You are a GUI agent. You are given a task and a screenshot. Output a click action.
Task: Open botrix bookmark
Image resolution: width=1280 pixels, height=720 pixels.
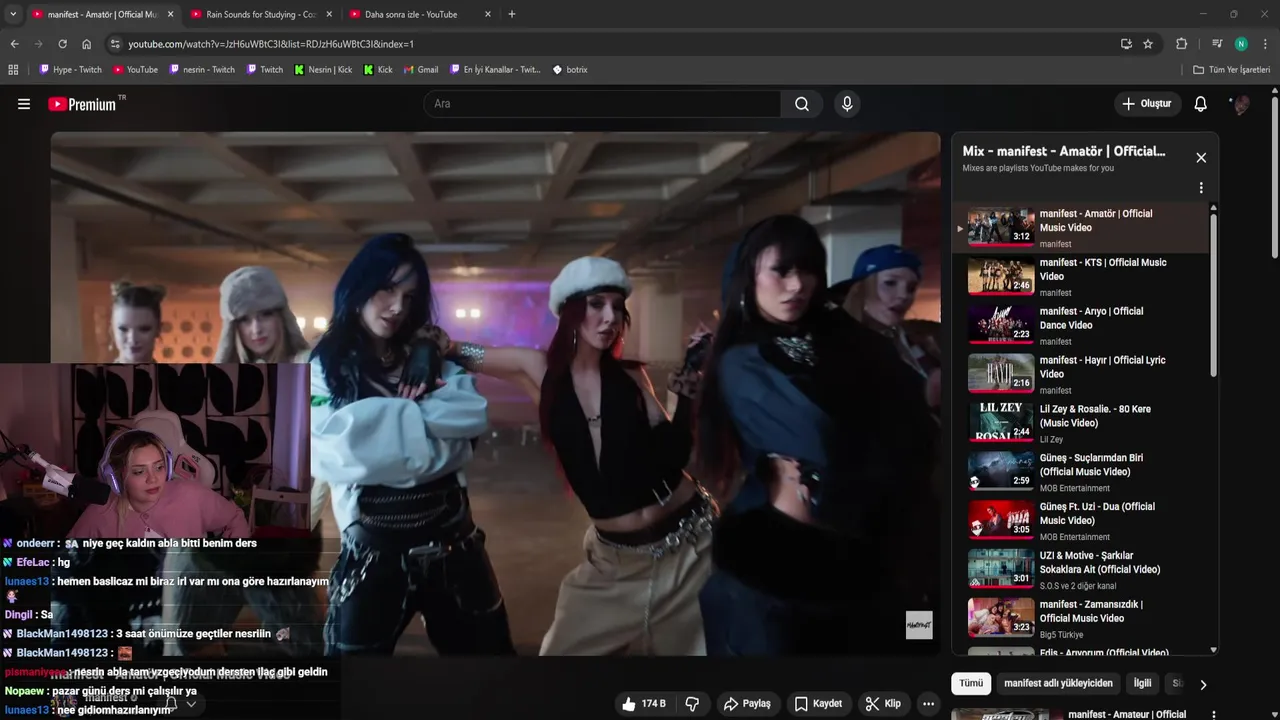click(x=570, y=70)
